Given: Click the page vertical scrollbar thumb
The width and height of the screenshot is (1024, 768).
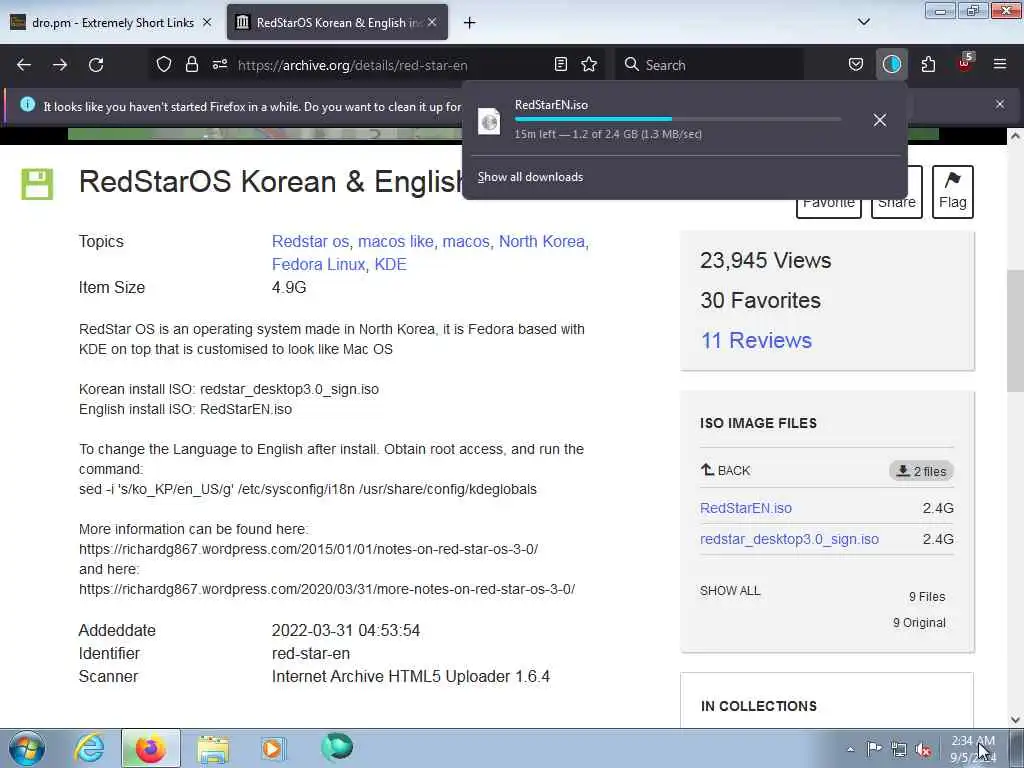Looking at the screenshot, I should click(x=1015, y=330).
